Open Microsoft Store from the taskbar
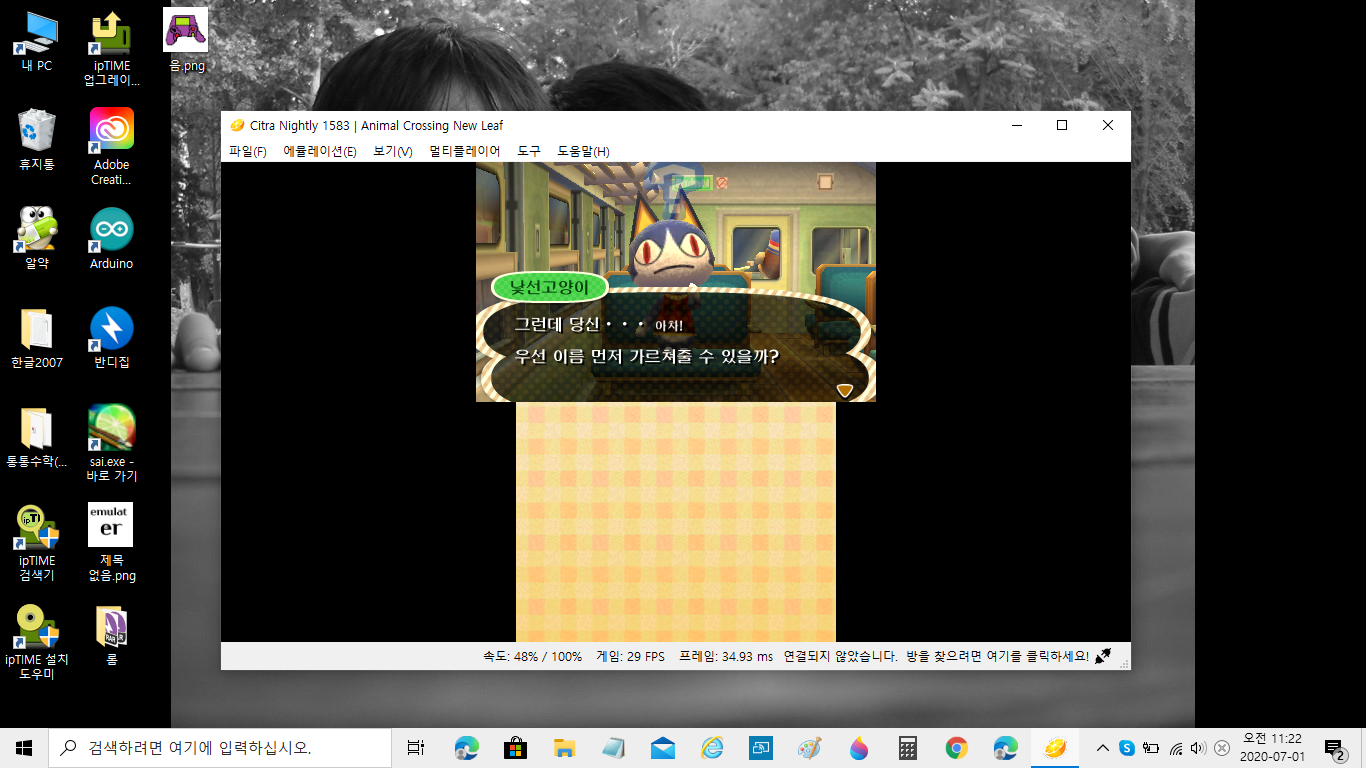1366x768 pixels. coord(516,748)
